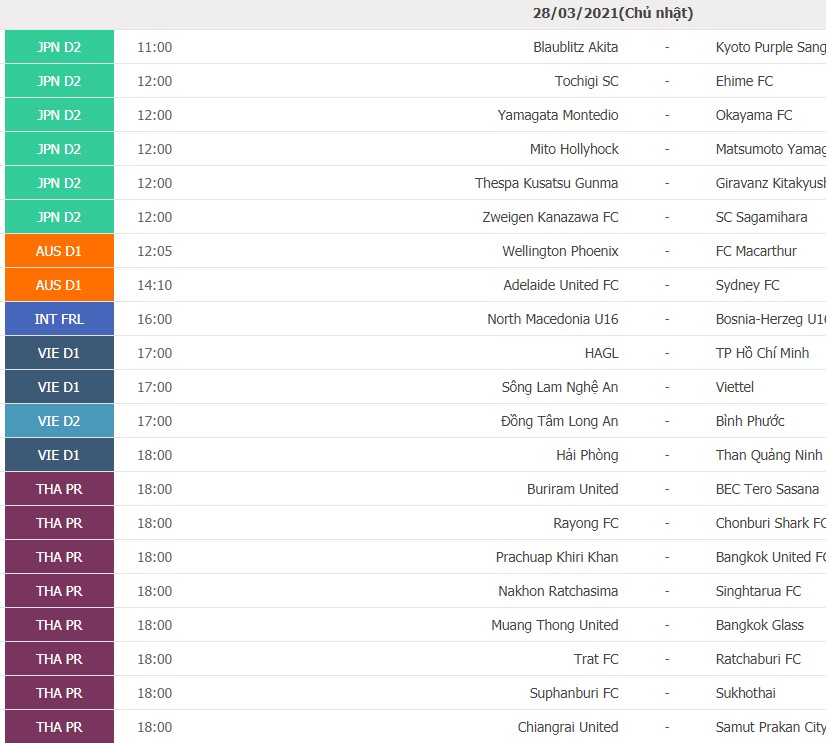The width and height of the screenshot is (829, 743).
Task: Select Hải Phòng team name
Action: tap(587, 455)
